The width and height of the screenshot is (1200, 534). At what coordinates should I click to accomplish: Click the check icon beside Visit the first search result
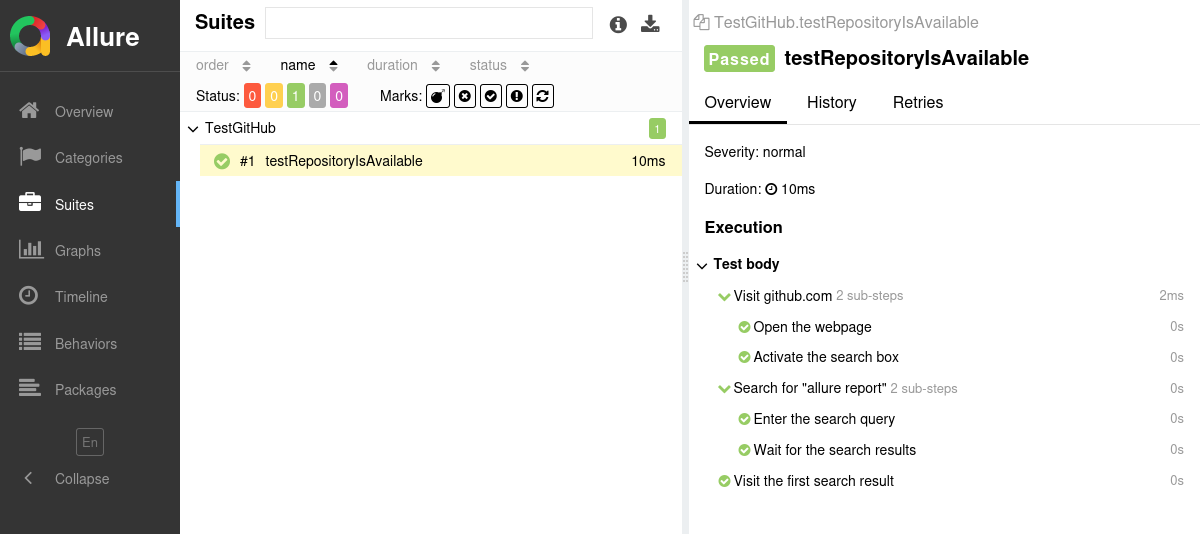[x=724, y=481]
